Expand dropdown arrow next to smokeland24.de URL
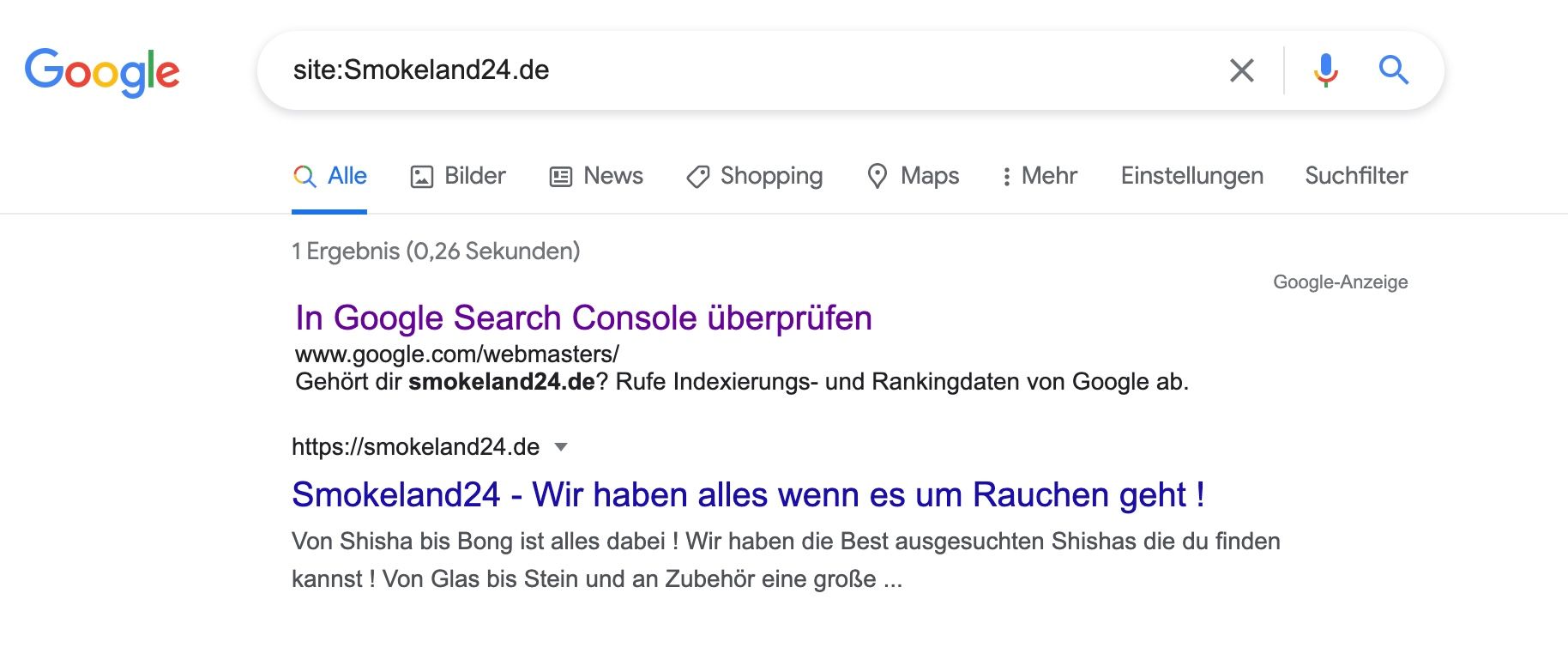This screenshot has width=1568, height=666. point(561,447)
